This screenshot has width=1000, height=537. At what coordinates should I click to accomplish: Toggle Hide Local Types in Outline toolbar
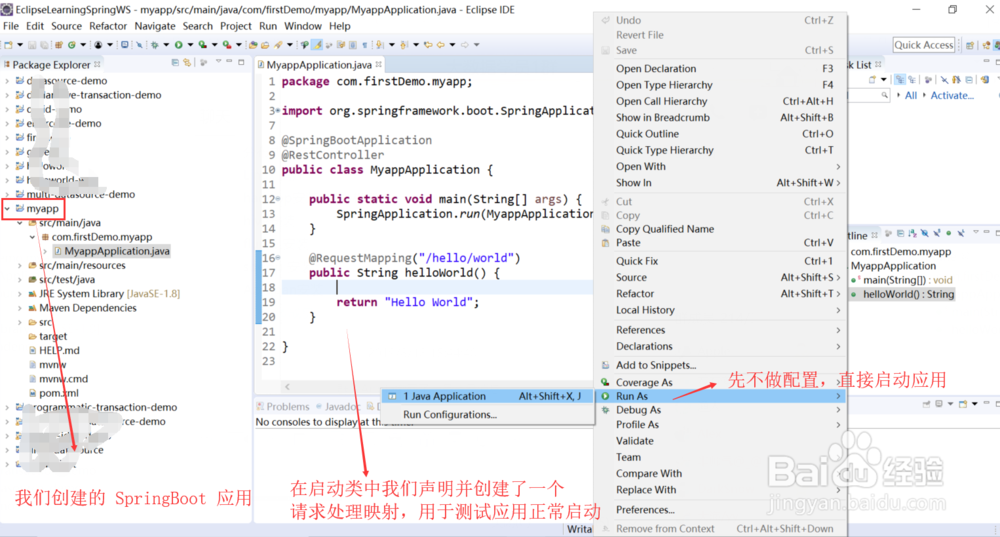coord(961,234)
